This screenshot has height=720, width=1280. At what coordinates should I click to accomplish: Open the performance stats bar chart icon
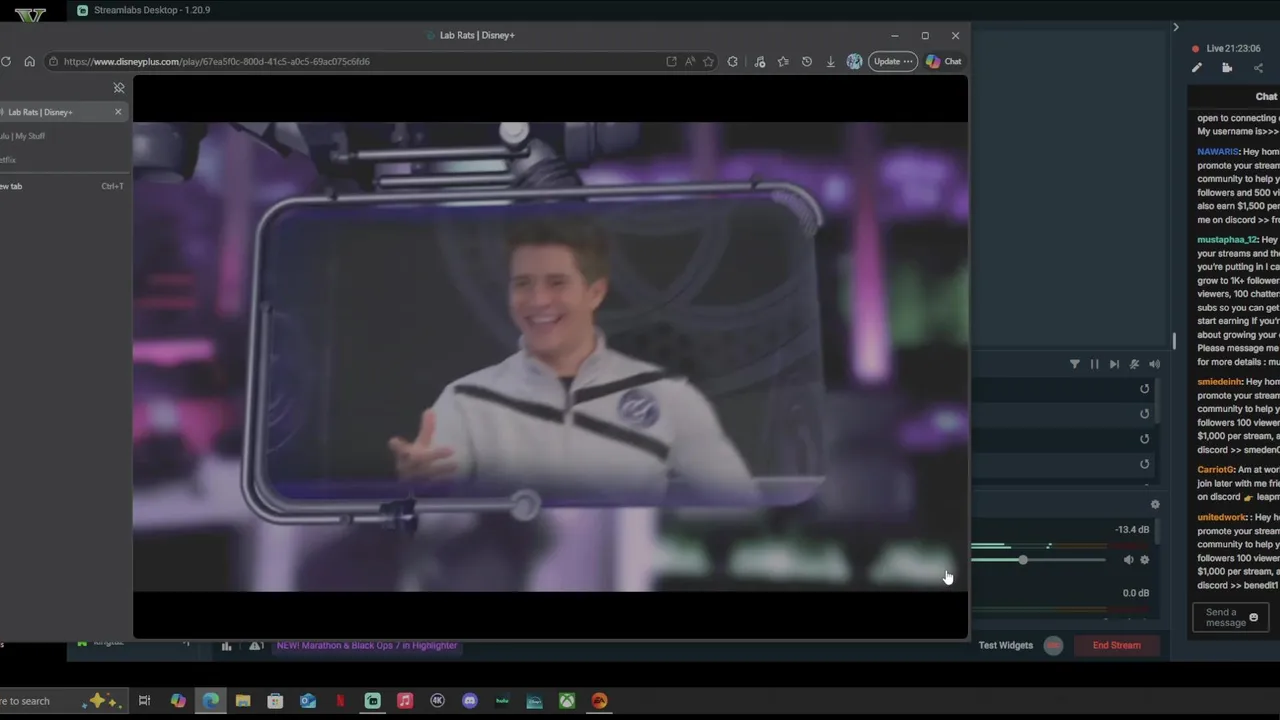tap(227, 646)
